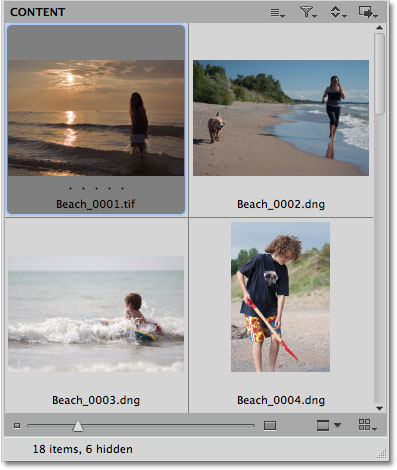397x470 pixels.
Task: Click the rating dots under Beach_0001
Action: (96, 188)
